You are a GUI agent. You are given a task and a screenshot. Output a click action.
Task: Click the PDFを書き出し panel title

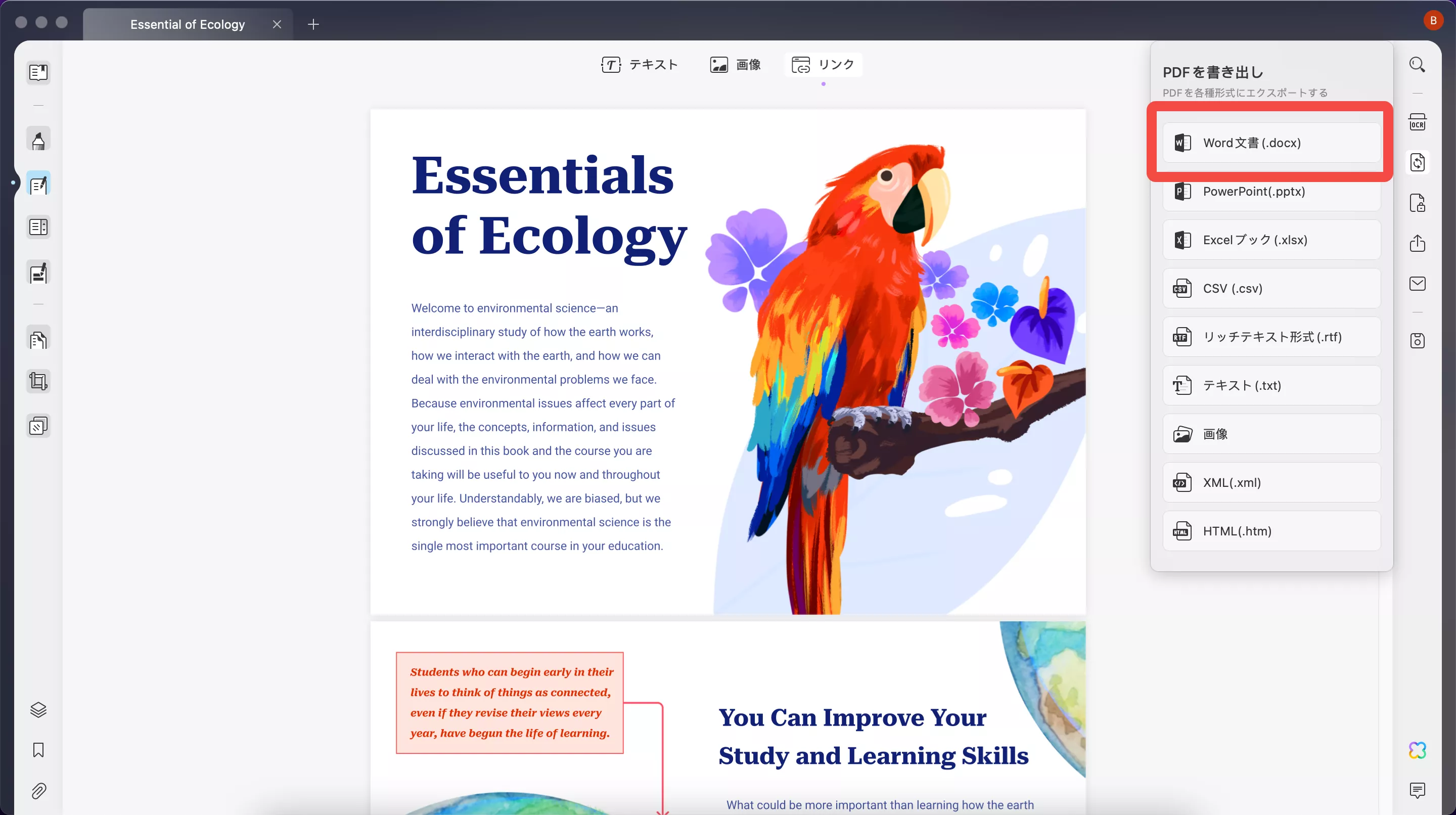click(x=1213, y=72)
